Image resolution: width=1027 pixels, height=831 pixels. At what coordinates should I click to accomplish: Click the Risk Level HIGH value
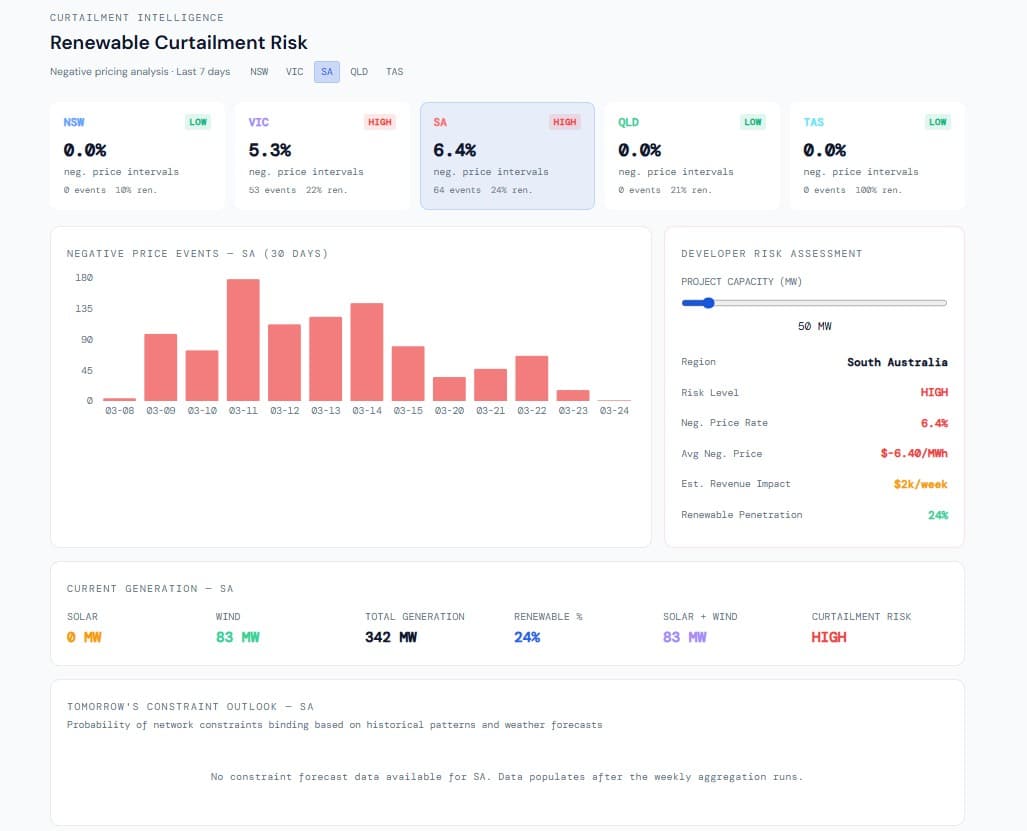(934, 392)
